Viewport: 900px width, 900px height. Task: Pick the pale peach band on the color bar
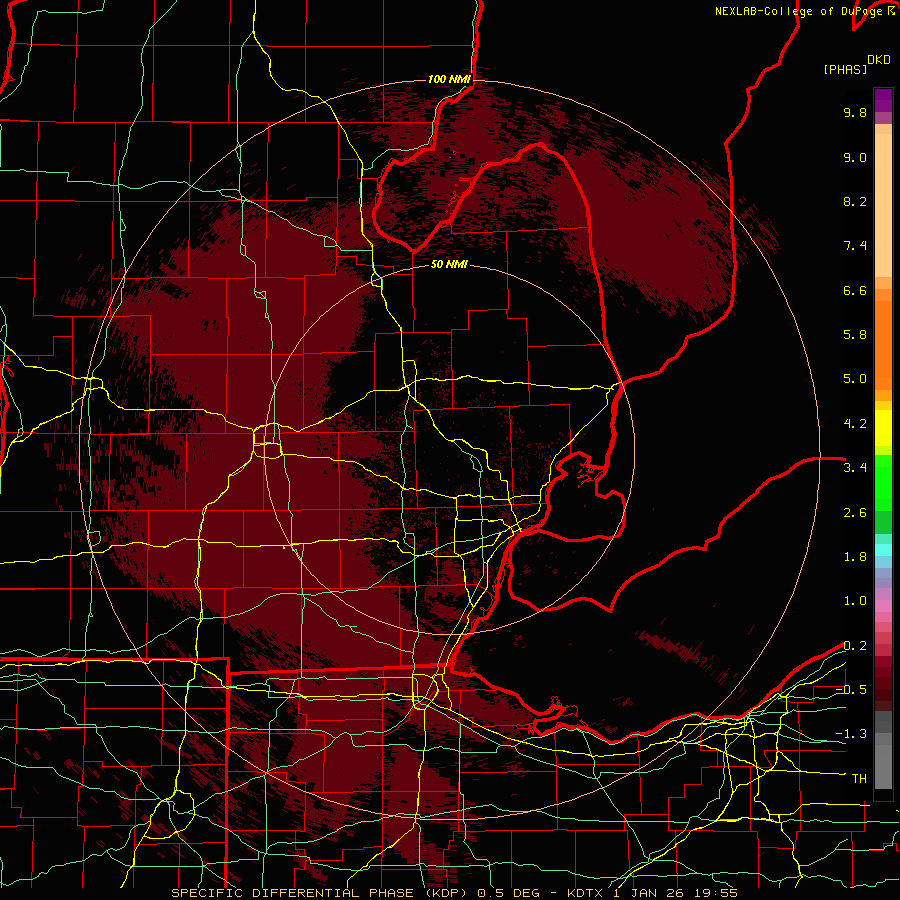click(883, 205)
